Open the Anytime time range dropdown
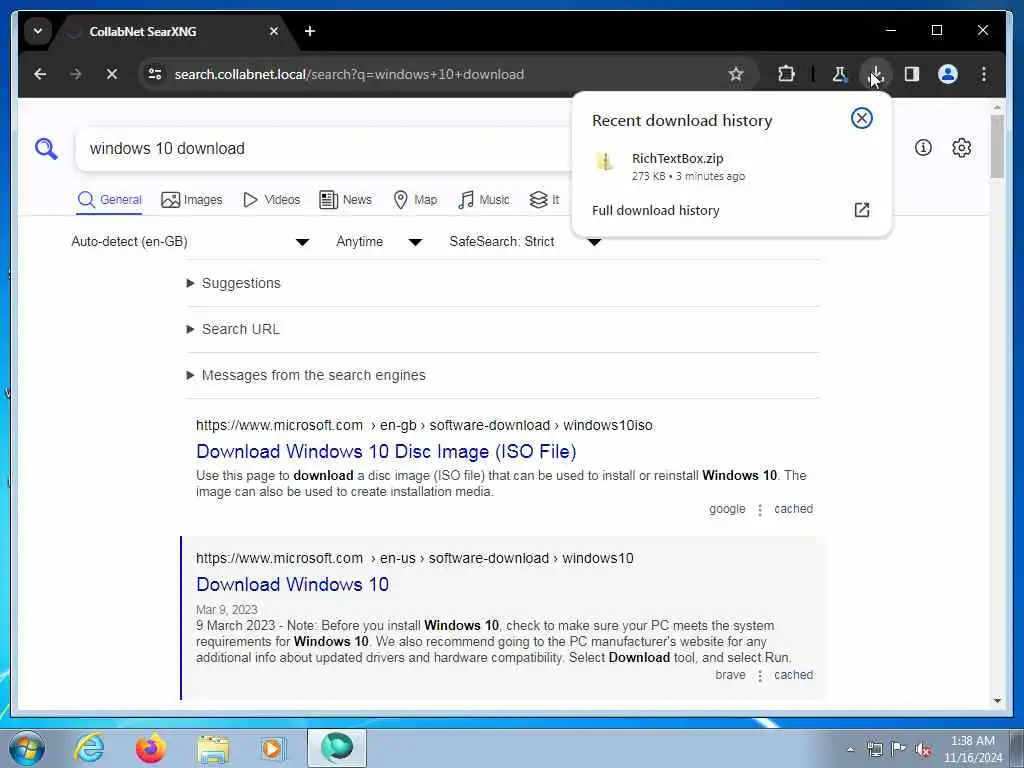Viewport: 1024px width, 768px height. 379,242
